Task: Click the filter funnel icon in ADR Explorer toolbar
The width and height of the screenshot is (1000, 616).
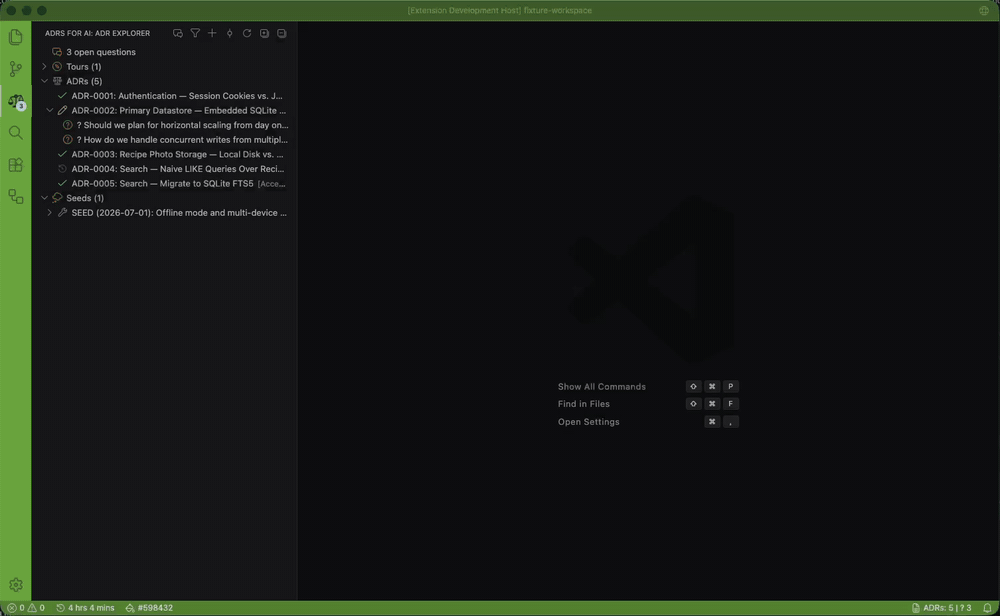Action: pyautogui.click(x=195, y=33)
